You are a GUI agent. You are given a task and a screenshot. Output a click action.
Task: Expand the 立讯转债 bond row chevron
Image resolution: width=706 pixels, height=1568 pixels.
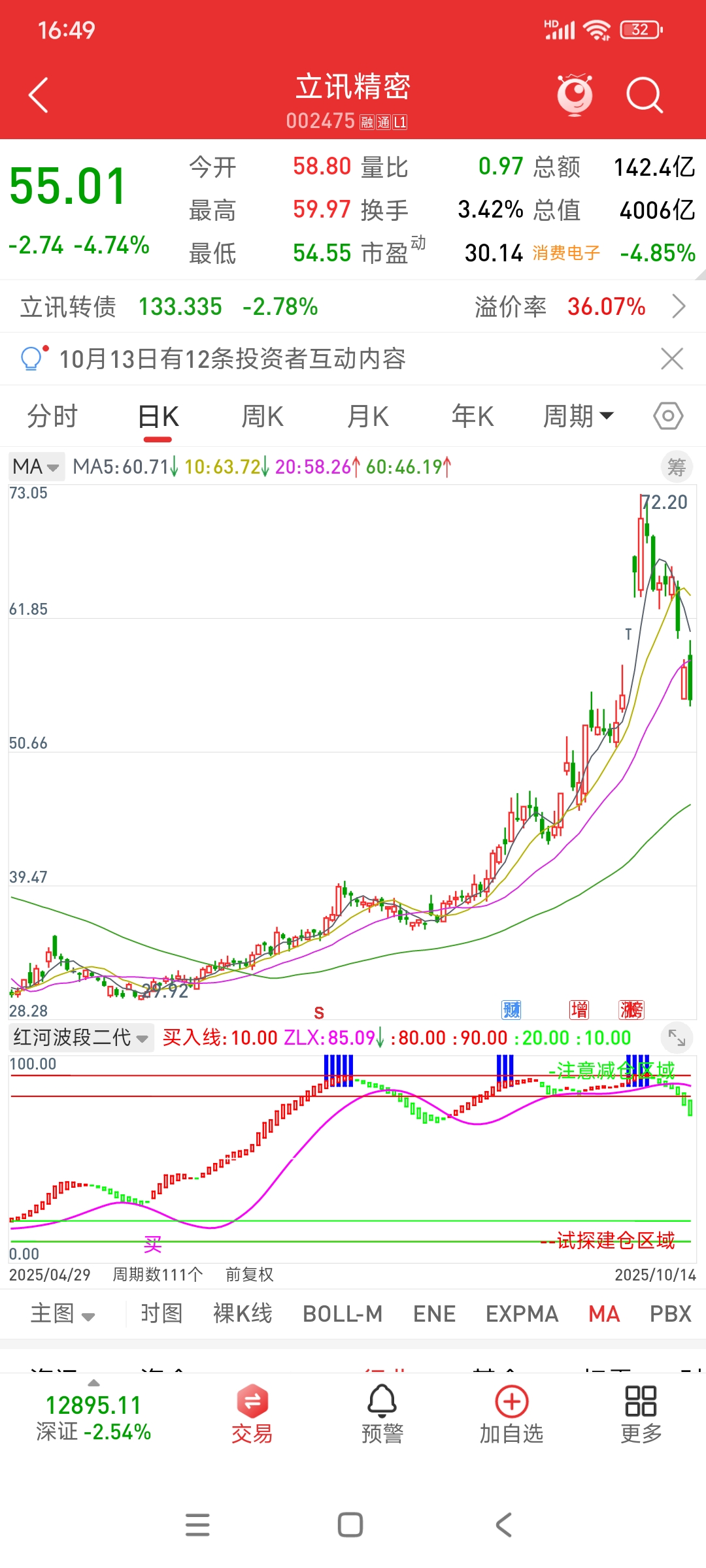tap(679, 306)
